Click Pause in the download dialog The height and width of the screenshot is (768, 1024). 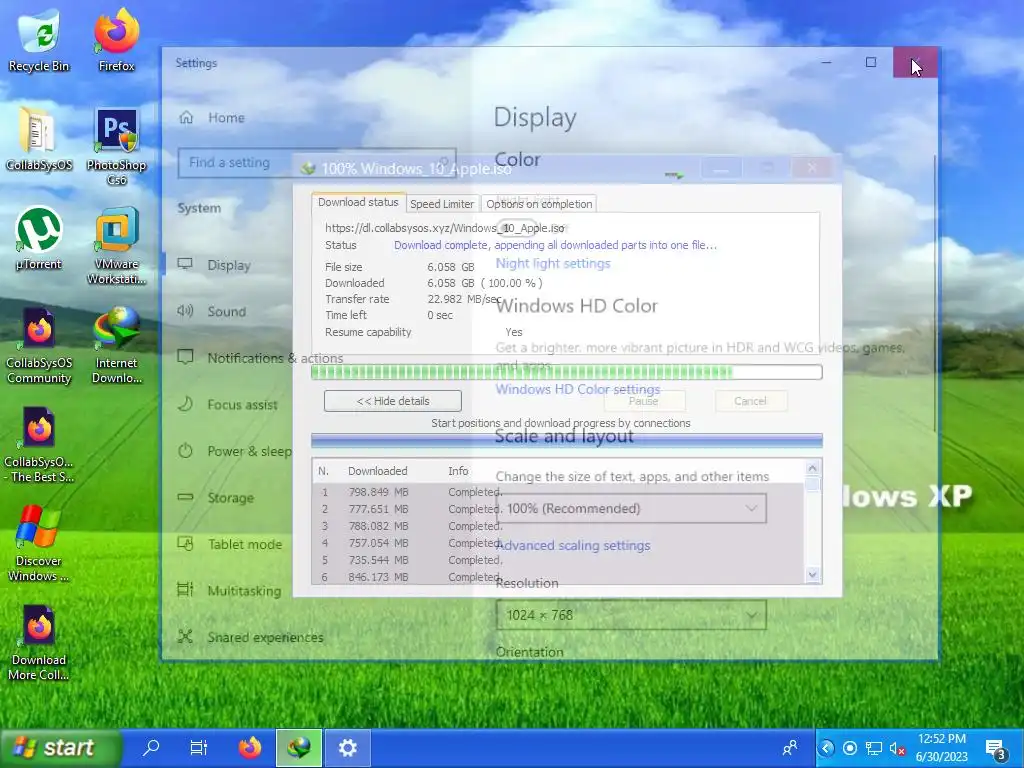click(x=643, y=401)
